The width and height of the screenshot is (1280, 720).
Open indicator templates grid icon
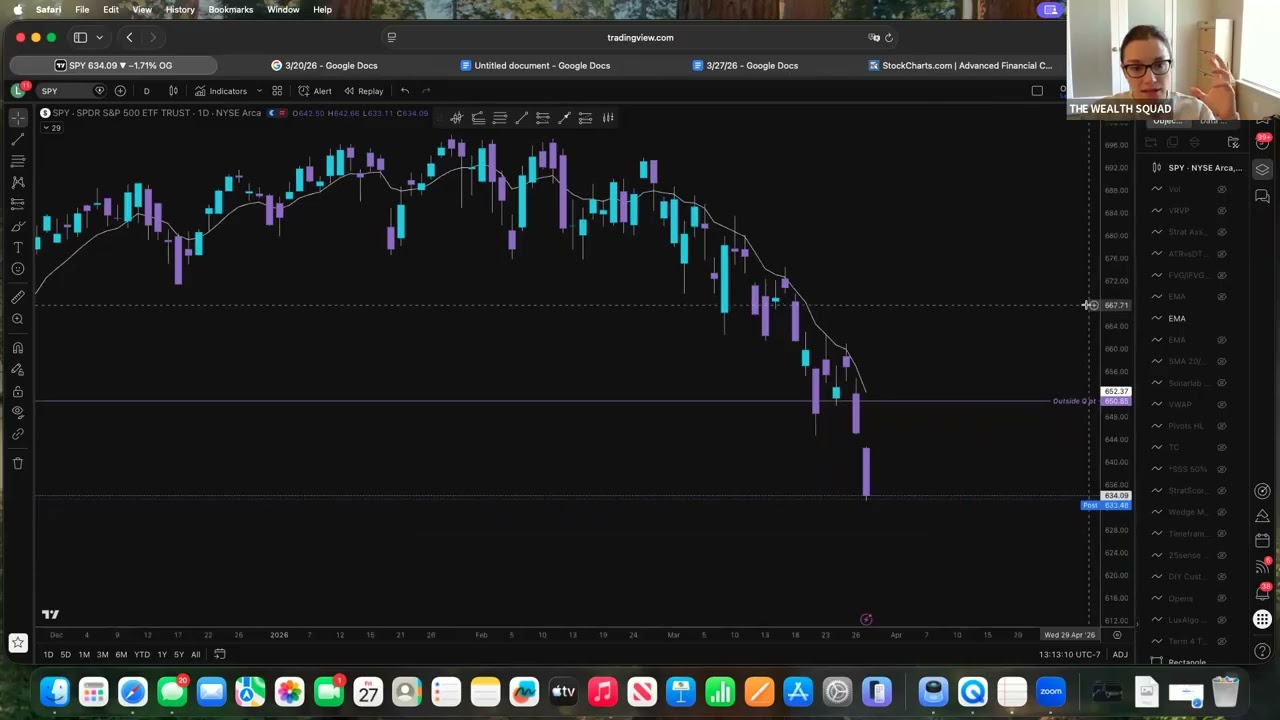(x=277, y=91)
